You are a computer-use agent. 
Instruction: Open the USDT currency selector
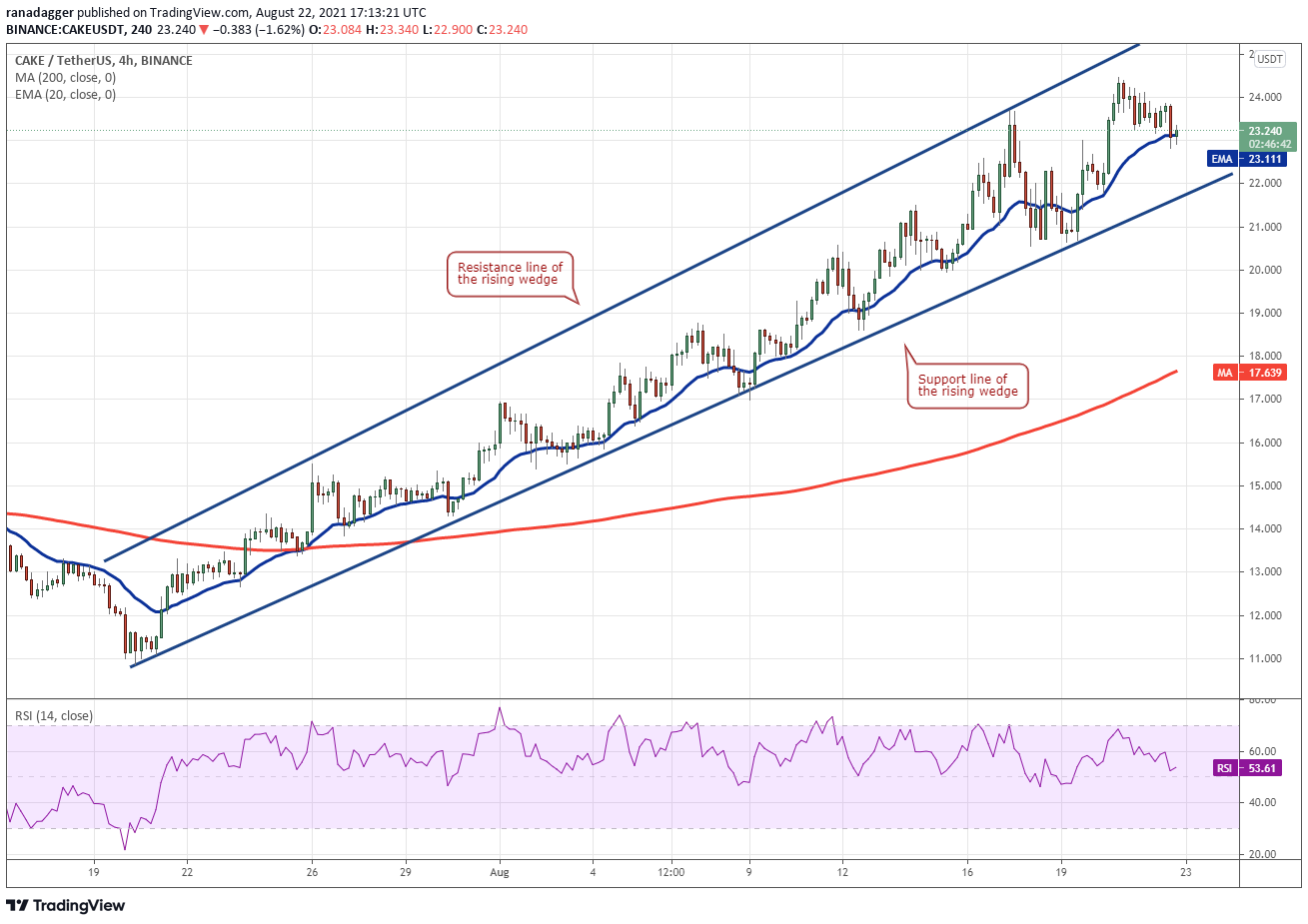coord(1270,59)
